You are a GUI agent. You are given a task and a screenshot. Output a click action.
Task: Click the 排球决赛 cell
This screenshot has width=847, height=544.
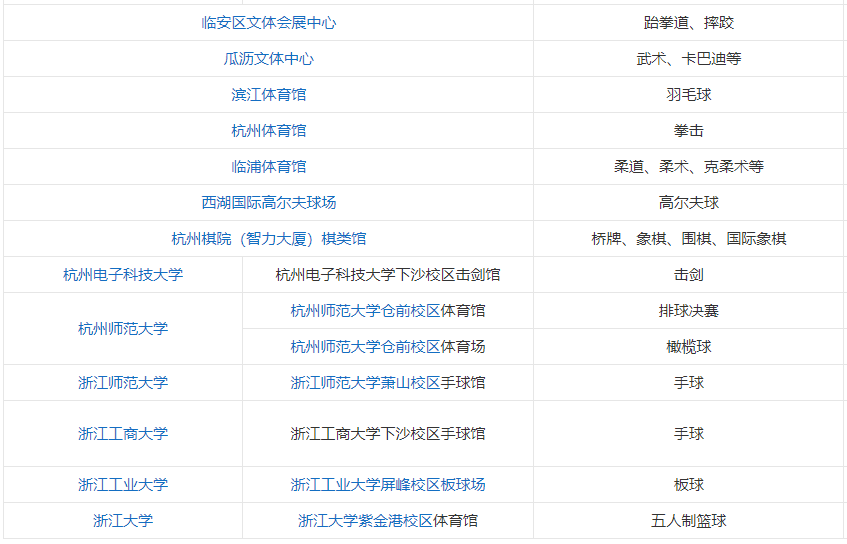pos(689,311)
